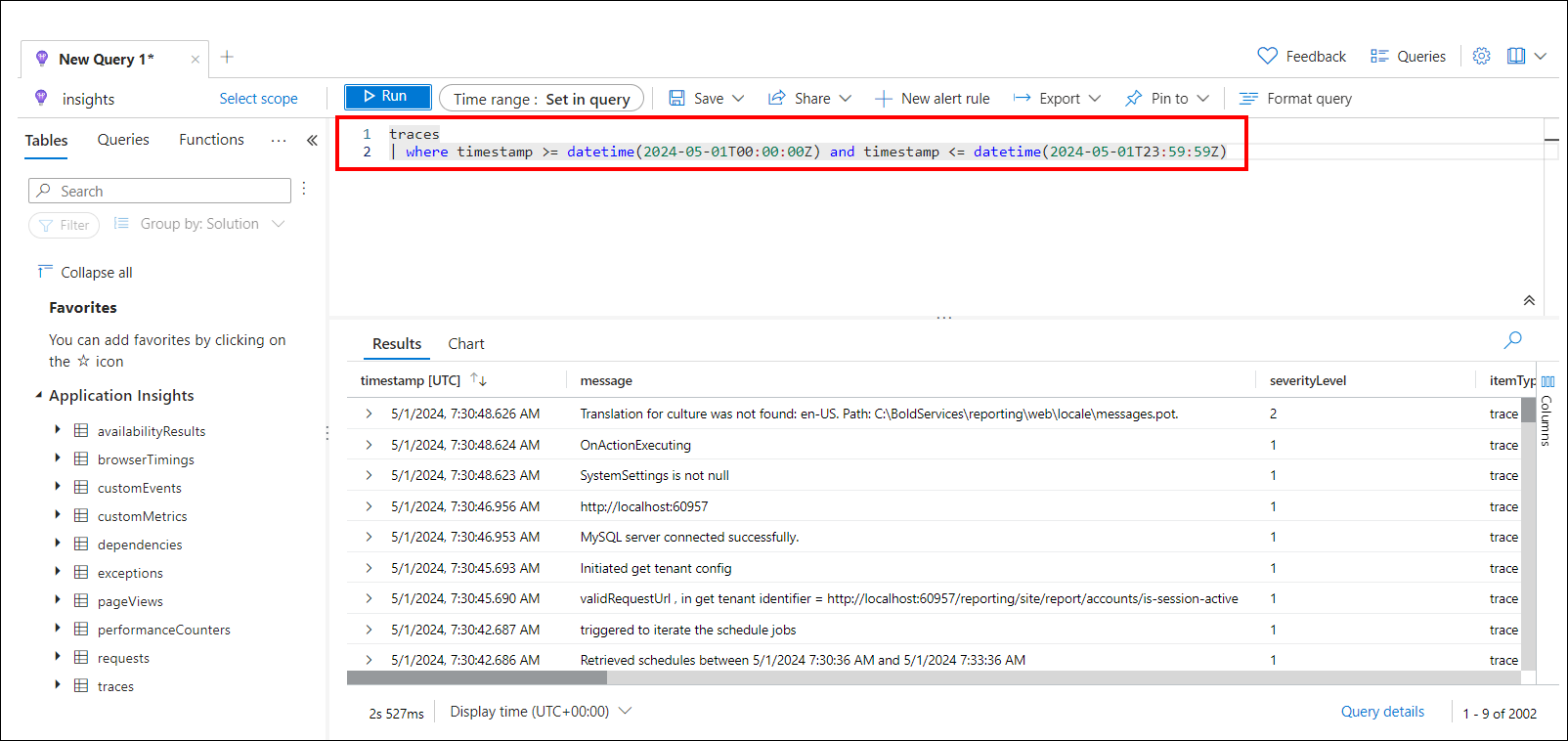
Task: Expand the Pin to dropdown arrow
Action: 1203,99
